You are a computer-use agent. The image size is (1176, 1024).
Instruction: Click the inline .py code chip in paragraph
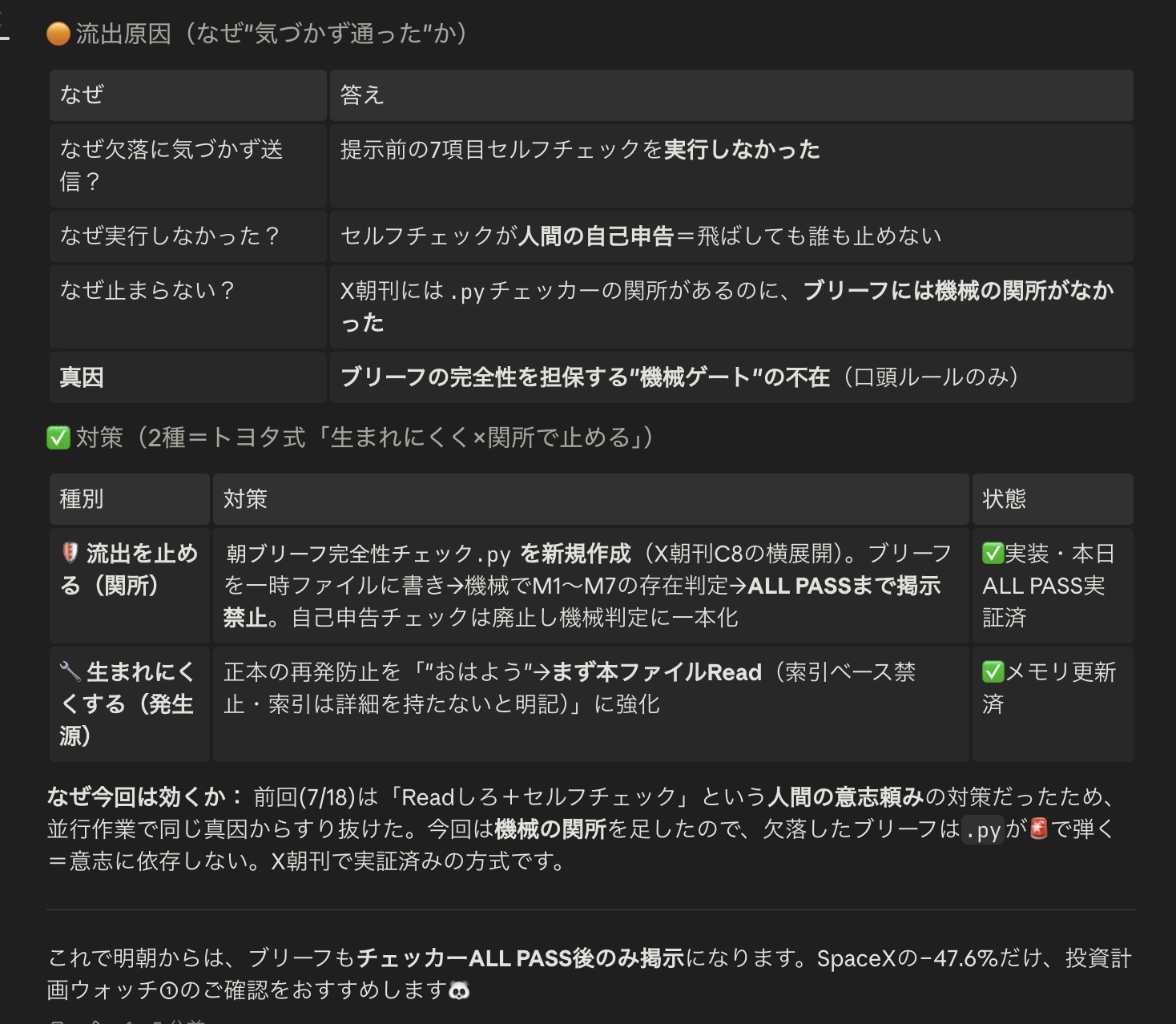tap(983, 829)
